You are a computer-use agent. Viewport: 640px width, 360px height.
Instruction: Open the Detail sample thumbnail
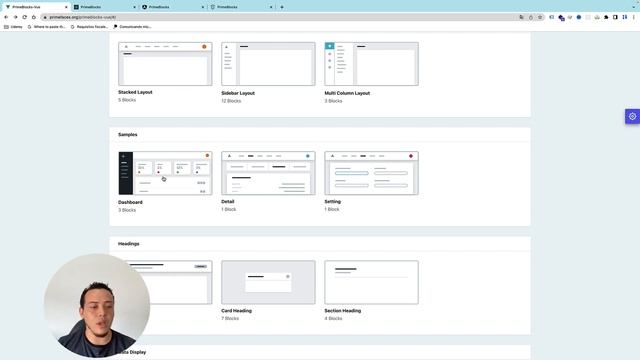click(x=268, y=173)
